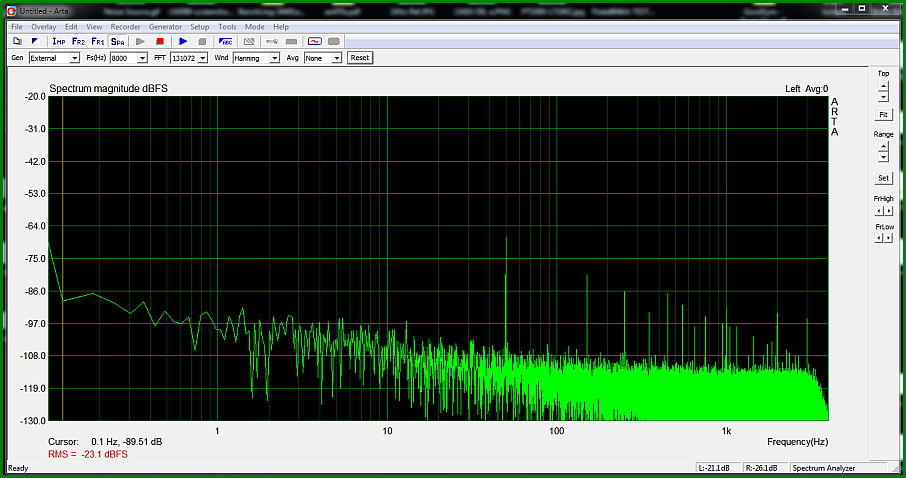Switch to Fr2 dual-channel frequency response mode
Image resolution: width=906 pixels, height=478 pixels.
(78, 41)
